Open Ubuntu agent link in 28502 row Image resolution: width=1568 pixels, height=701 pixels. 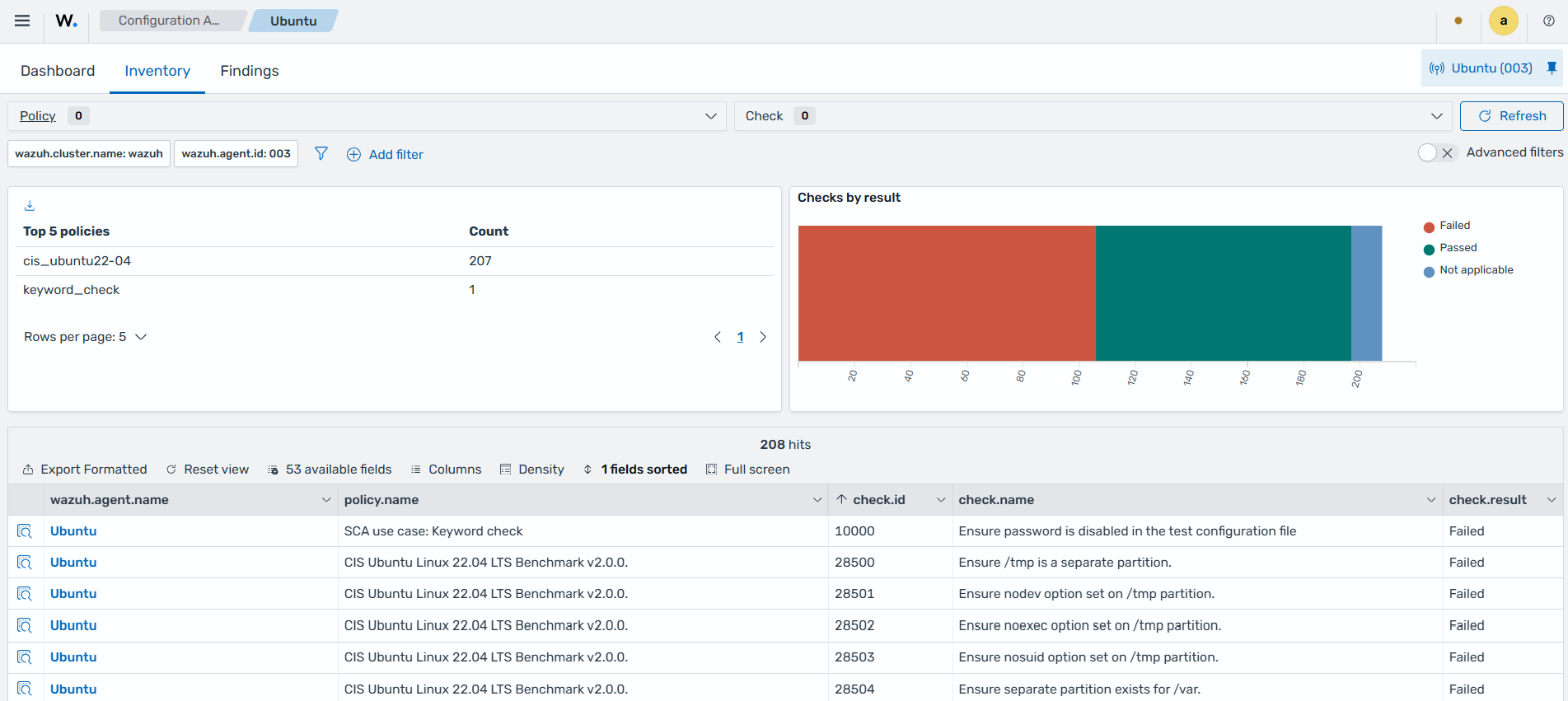(73, 625)
